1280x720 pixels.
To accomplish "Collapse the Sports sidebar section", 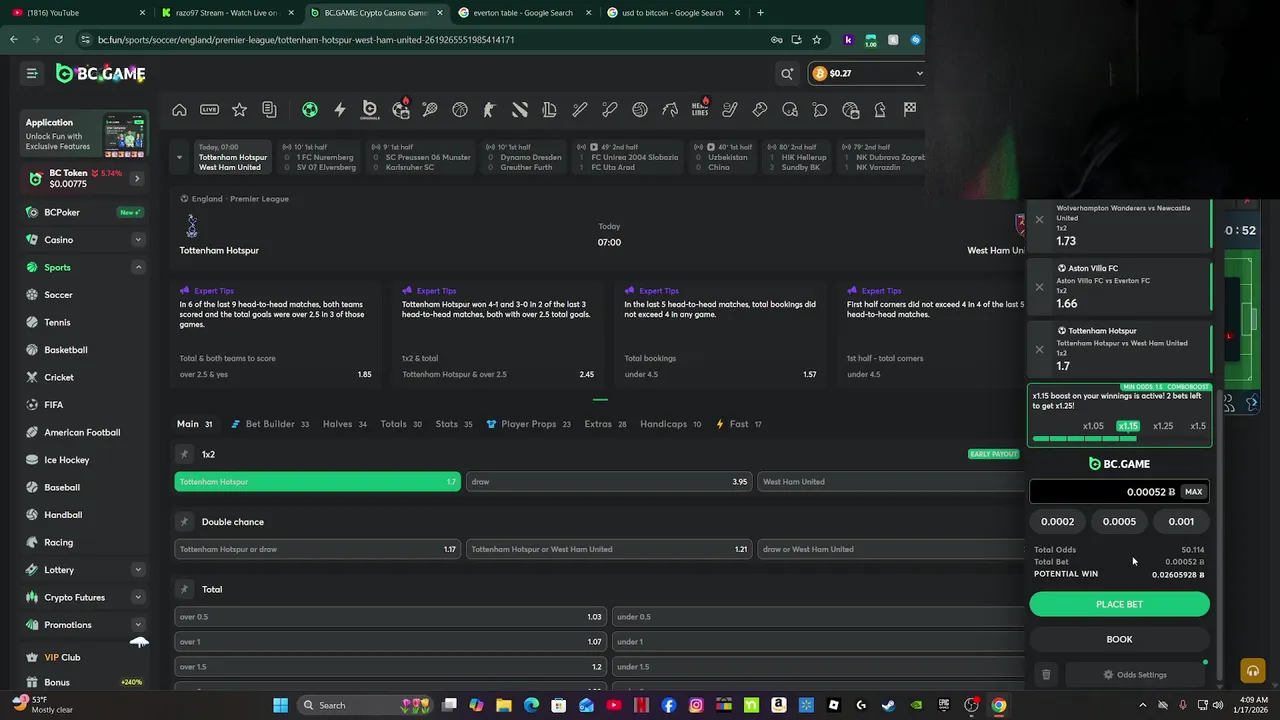I will coord(138,267).
